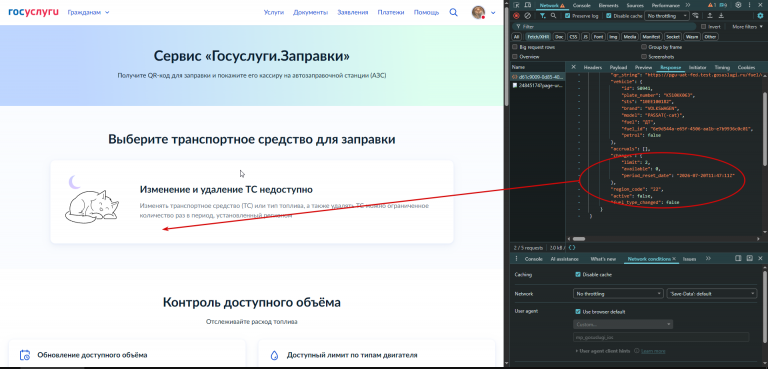Select the Fetch/XHR filter button
The image size is (768, 369).
[x=538, y=37]
